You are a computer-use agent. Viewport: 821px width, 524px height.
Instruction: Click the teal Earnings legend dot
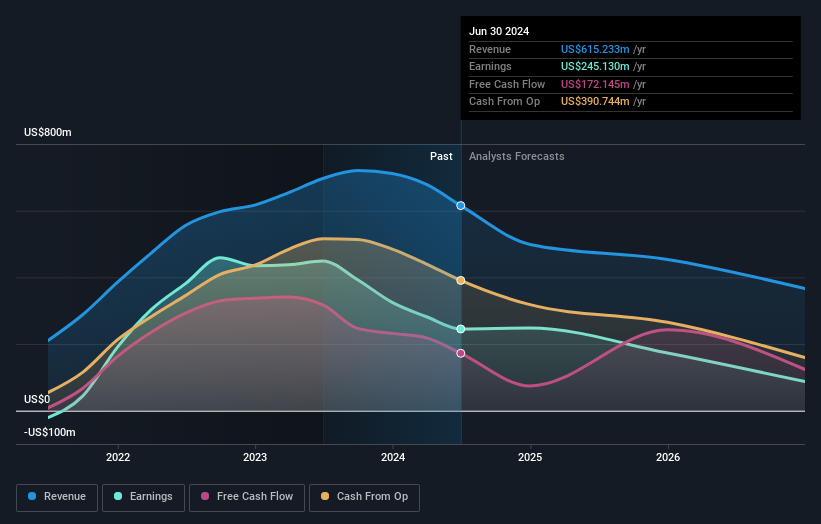tap(118, 496)
